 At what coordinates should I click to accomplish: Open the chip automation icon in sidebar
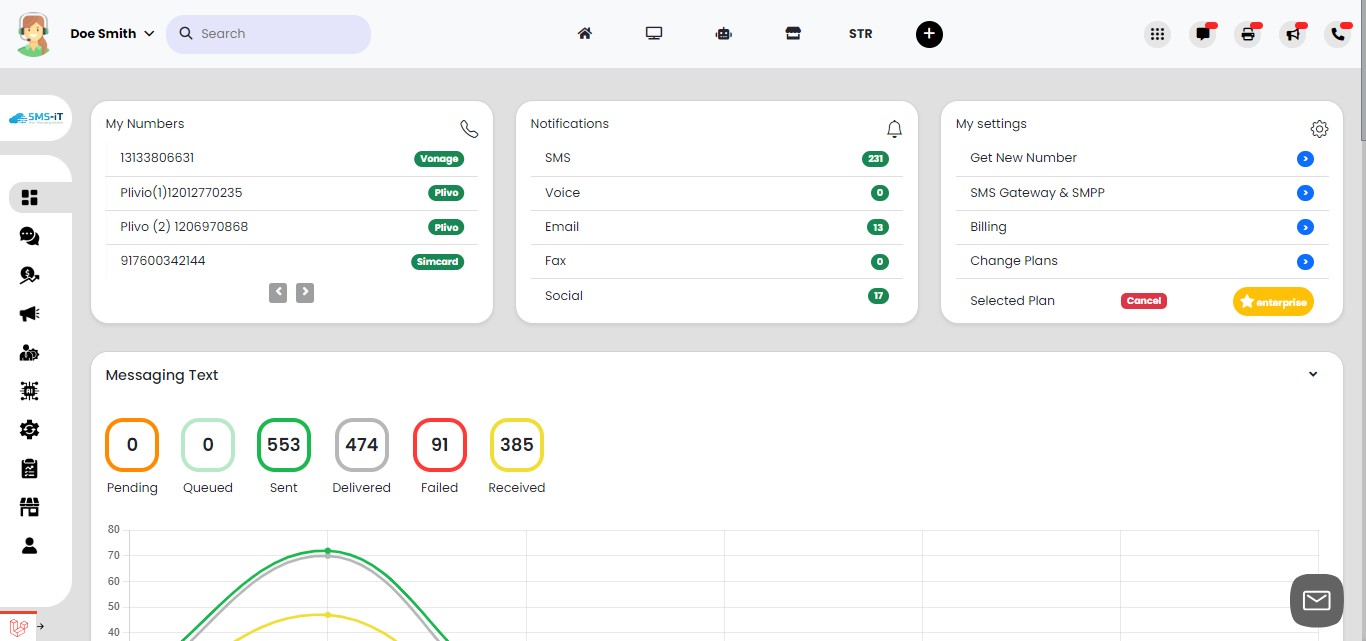point(29,391)
